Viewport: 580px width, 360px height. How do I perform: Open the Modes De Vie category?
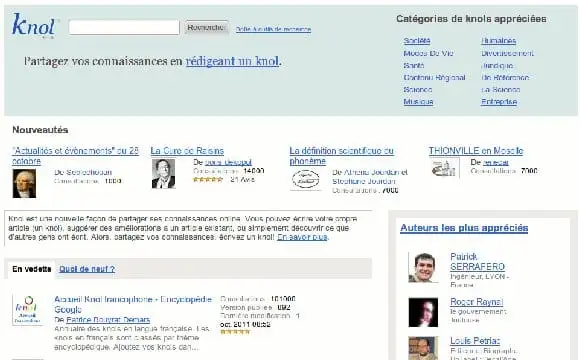point(428,53)
